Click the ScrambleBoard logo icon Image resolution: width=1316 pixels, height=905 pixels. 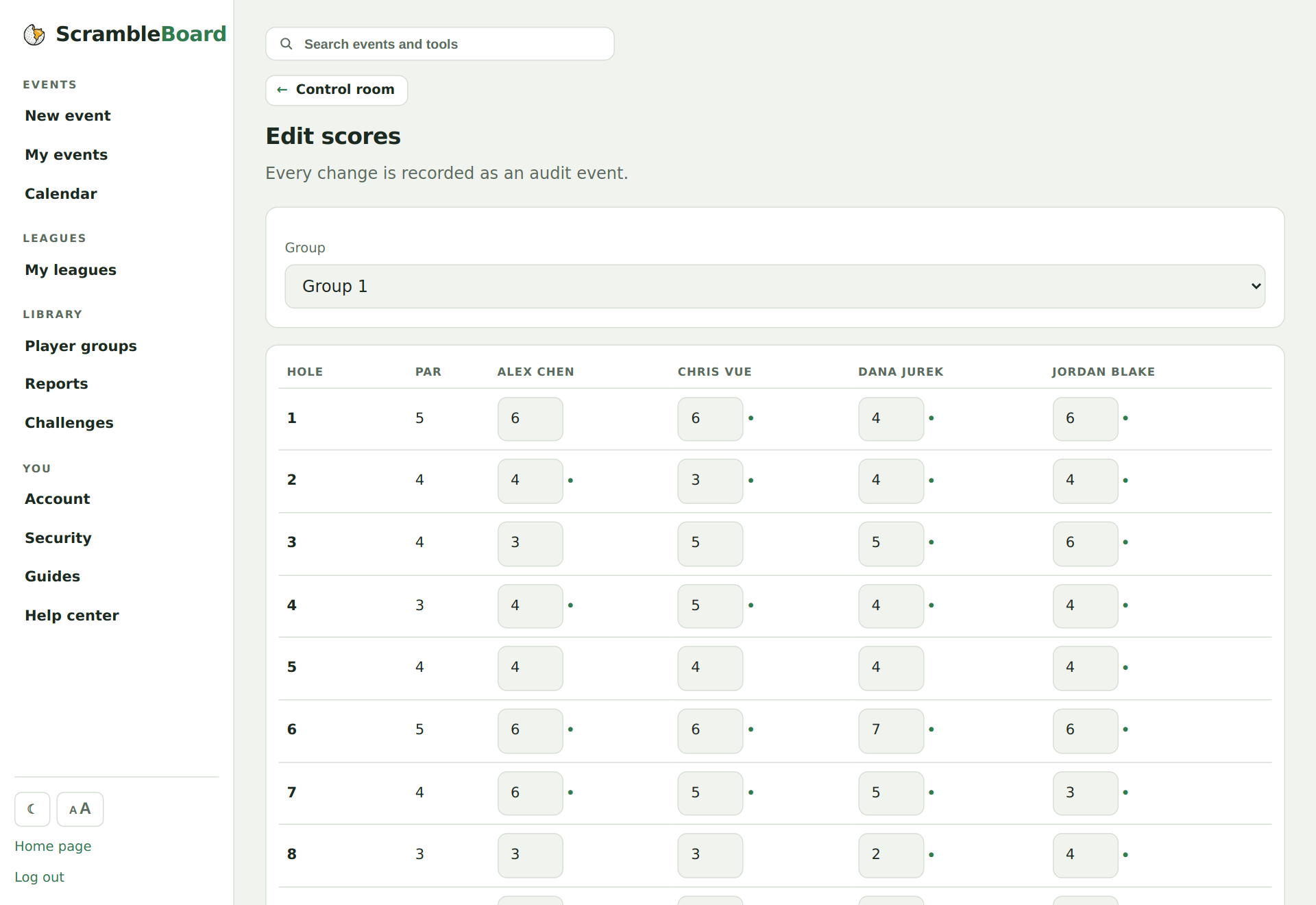point(34,34)
